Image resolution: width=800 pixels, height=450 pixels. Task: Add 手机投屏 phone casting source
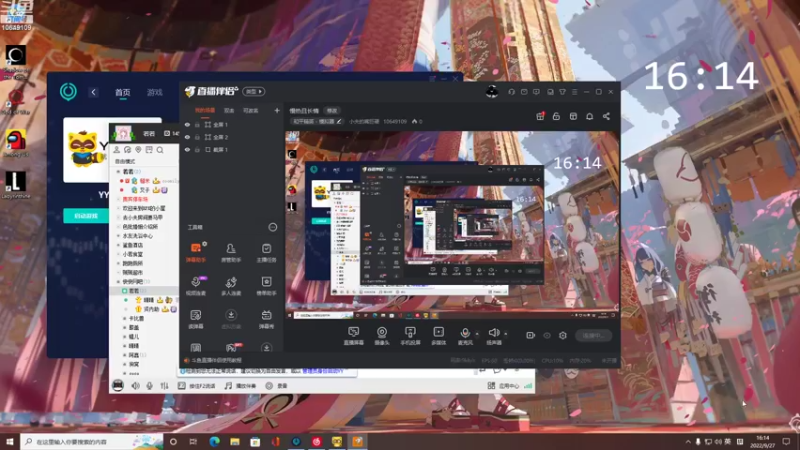pyautogui.click(x=410, y=336)
